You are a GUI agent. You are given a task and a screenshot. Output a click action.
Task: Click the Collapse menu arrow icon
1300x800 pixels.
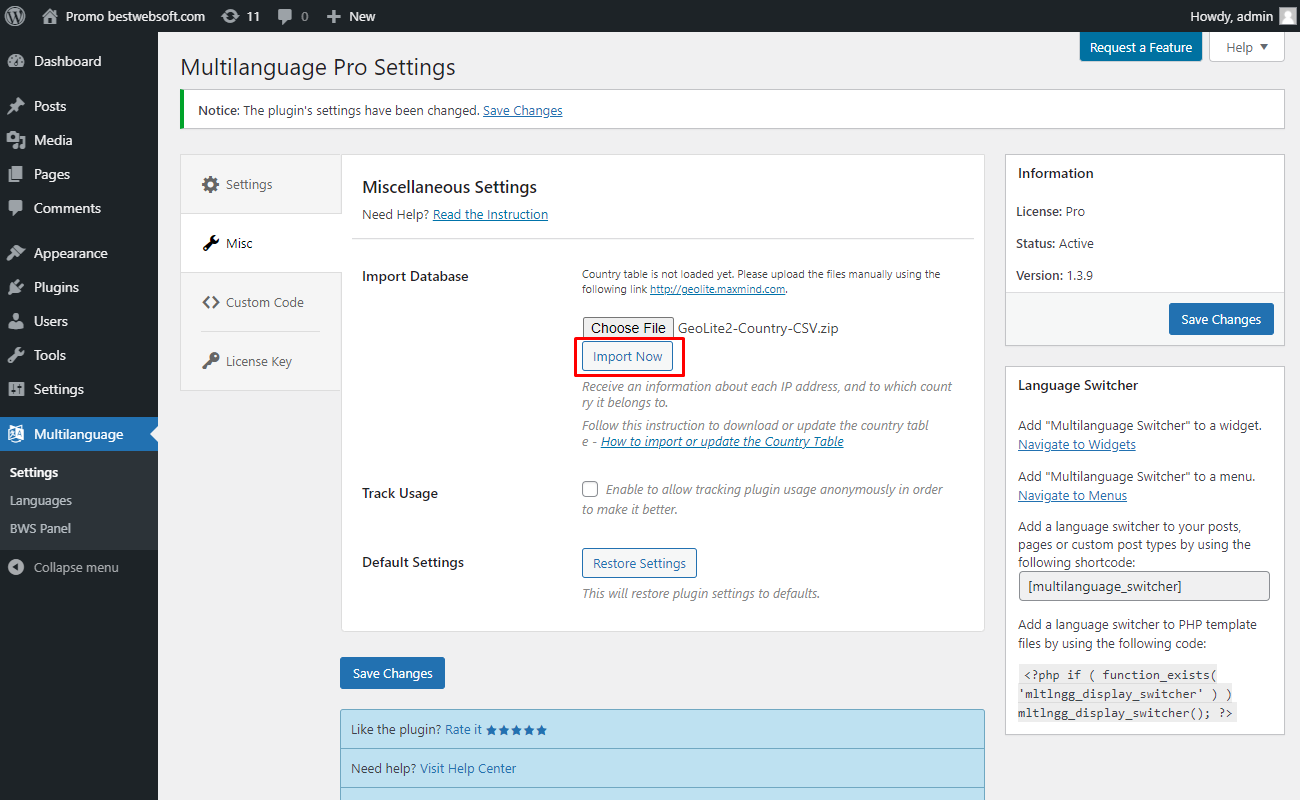(16, 567)
